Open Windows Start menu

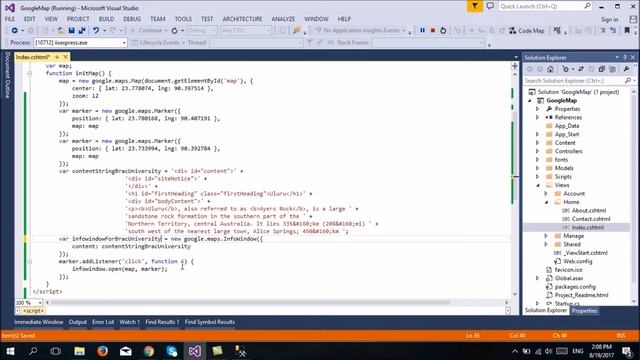pos(10,351)
